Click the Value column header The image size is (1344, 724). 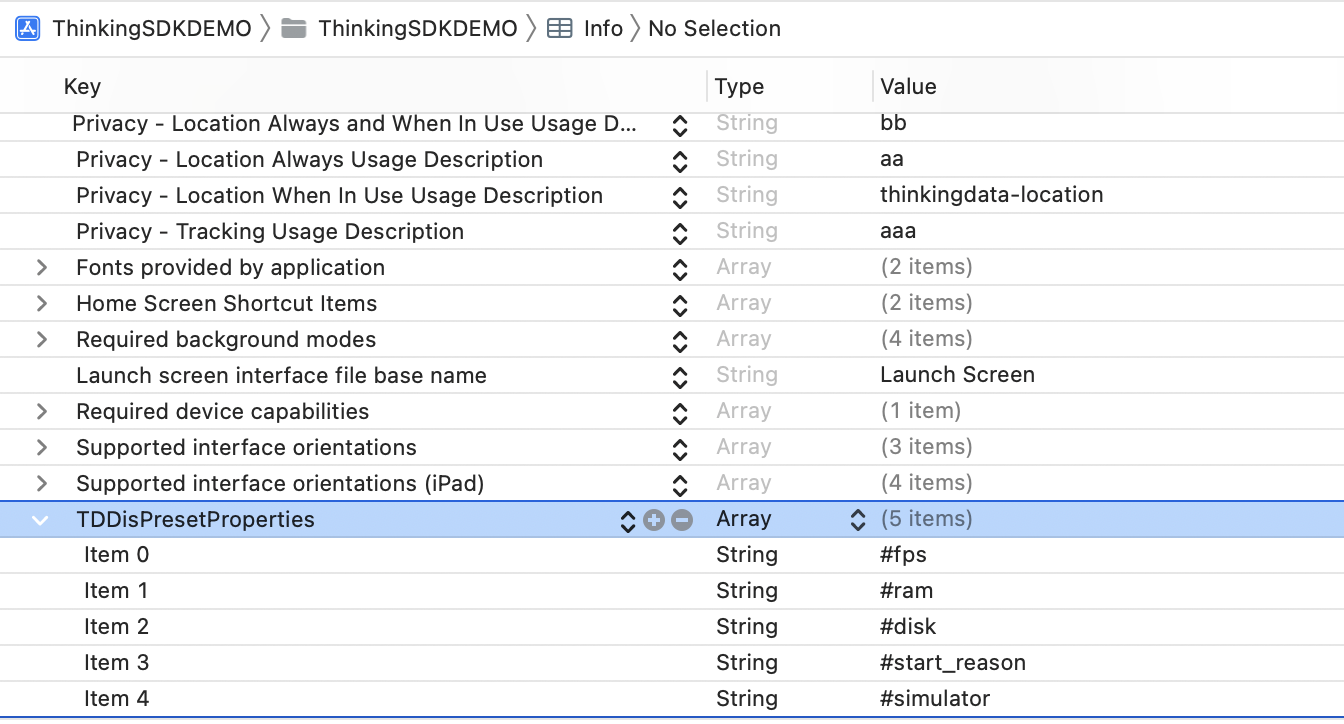click(908, 87)
